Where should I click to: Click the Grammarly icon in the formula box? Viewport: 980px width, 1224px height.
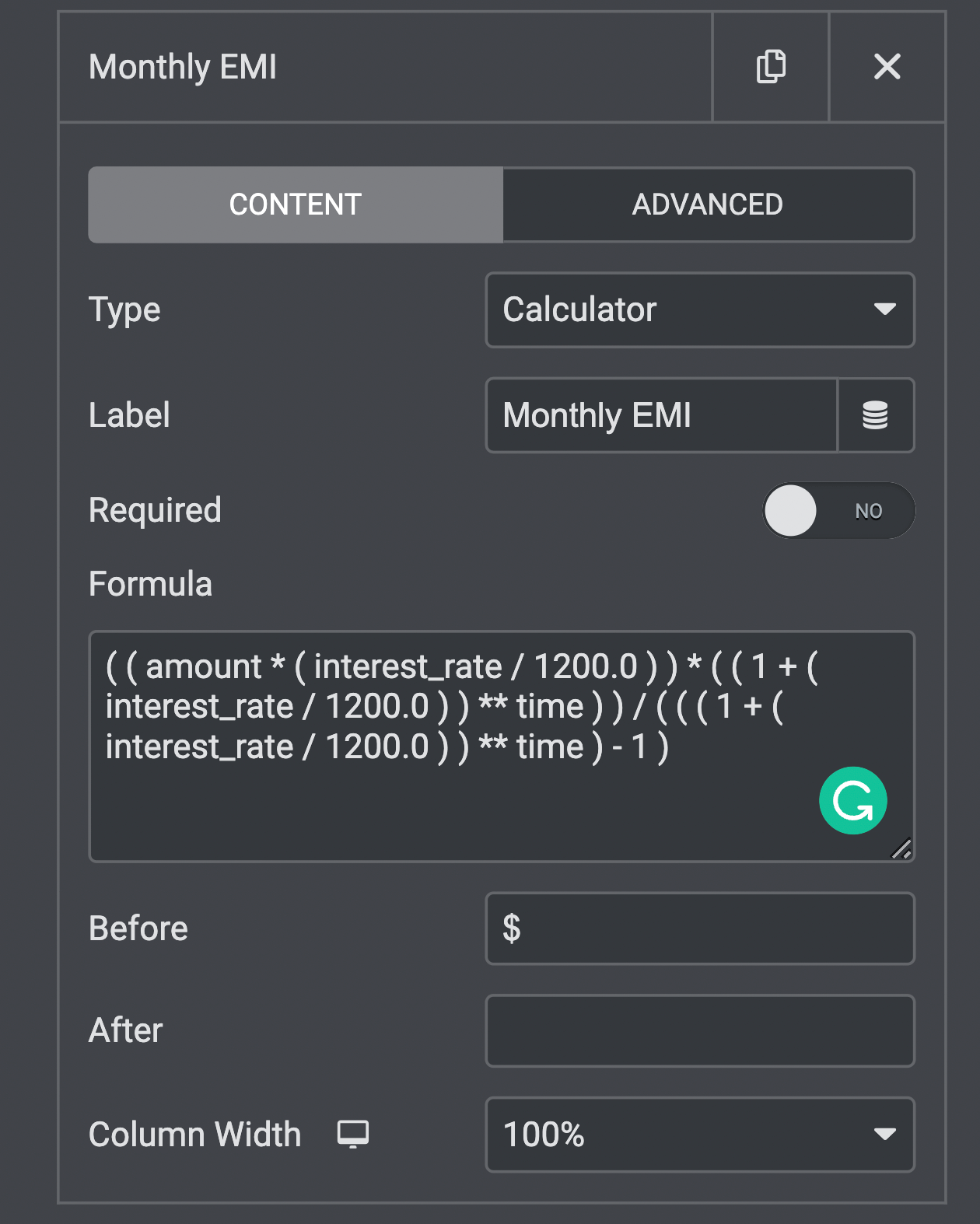coord(852,801)
